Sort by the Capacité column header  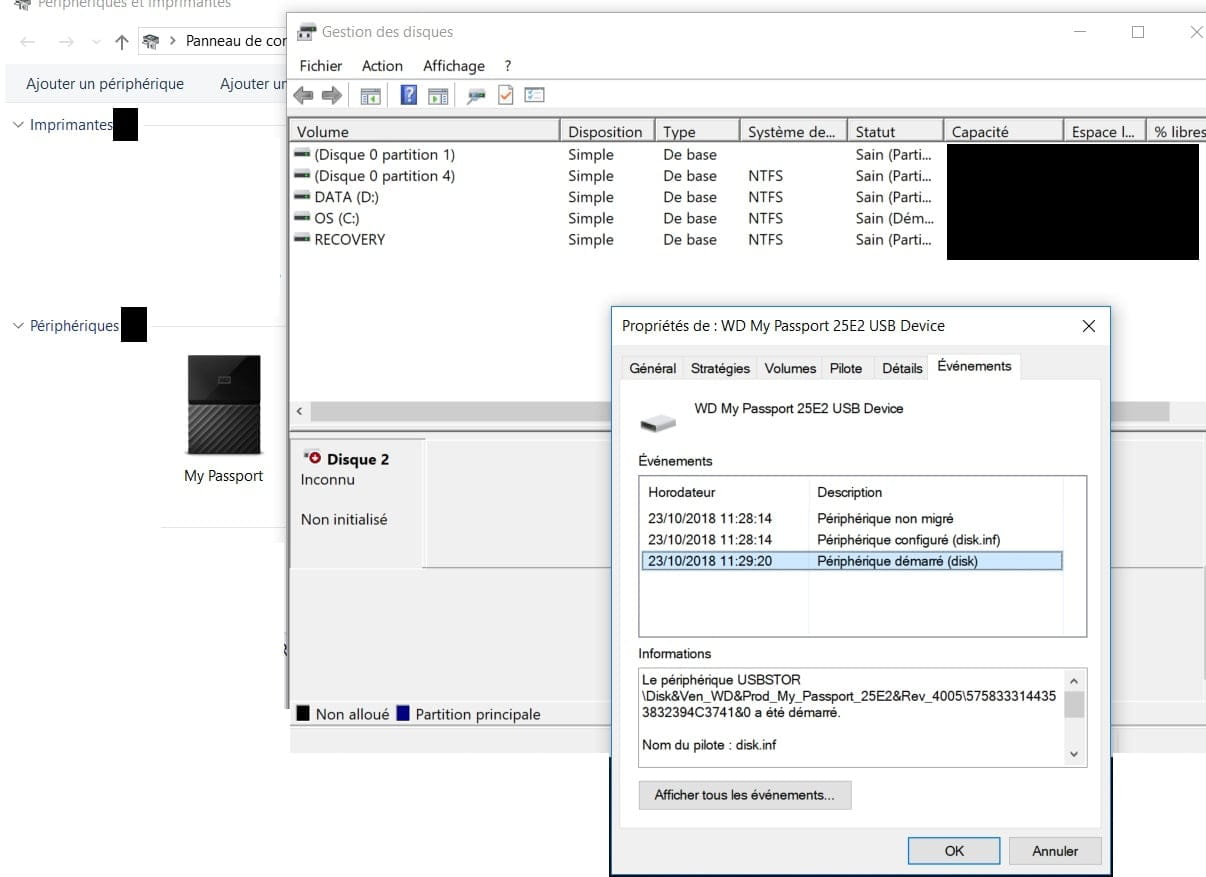click(1003, 131)
